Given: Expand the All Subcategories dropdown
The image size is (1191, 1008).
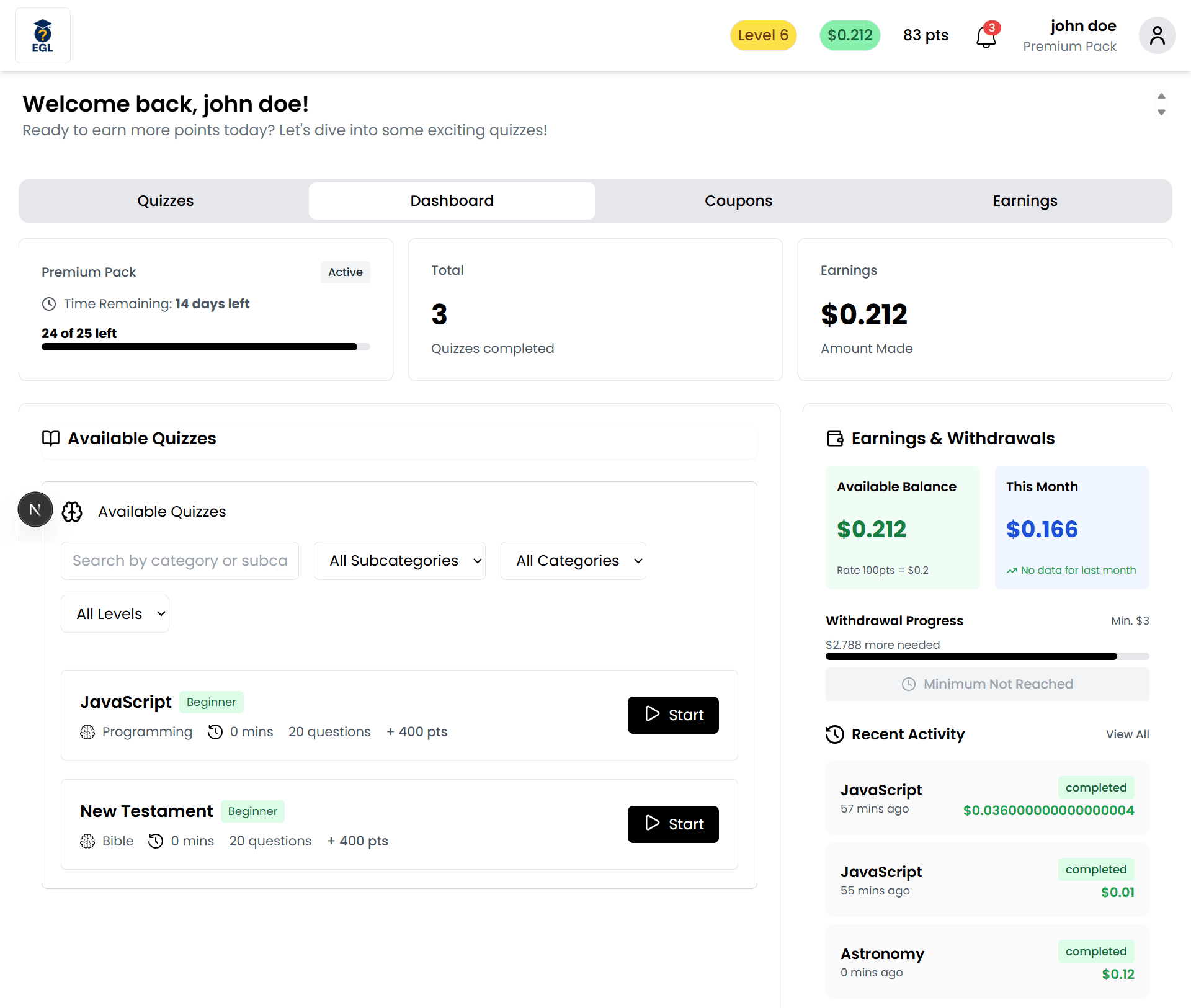Looking at the screenshot, I should [x=399, y=561].
